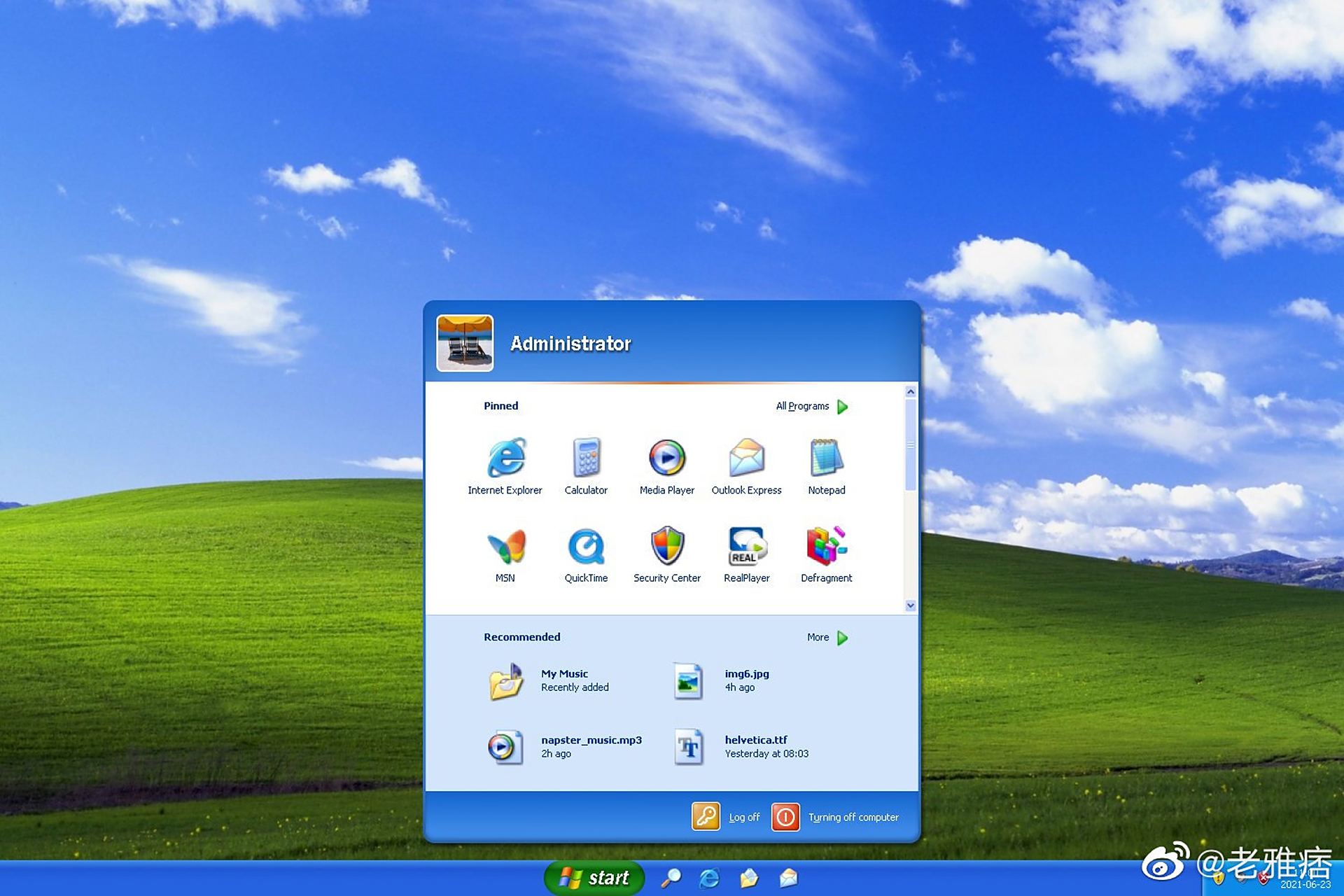Open the taskbar search magnifier icon
This screenshot has height=896, width=1344.
point(671,878)
